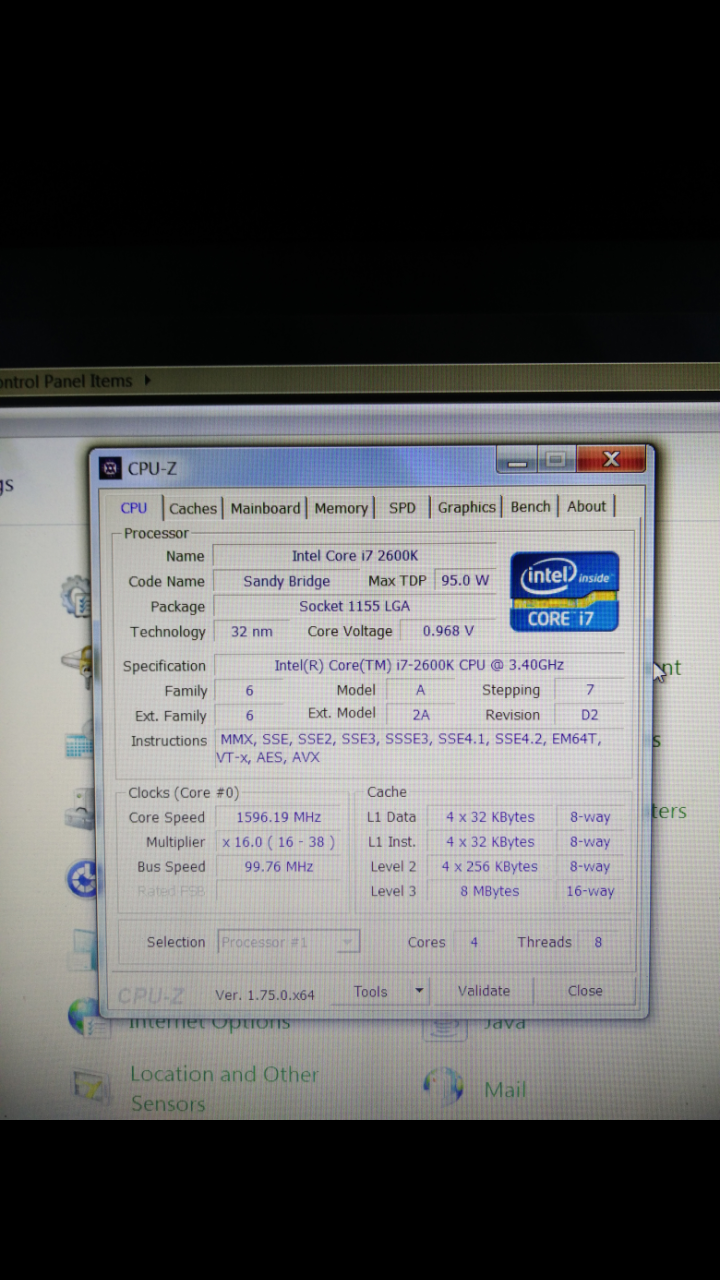This screenshot has height=1280, width=720.
Task: Switch to the Mainboard tab
Action: [265, 508]
